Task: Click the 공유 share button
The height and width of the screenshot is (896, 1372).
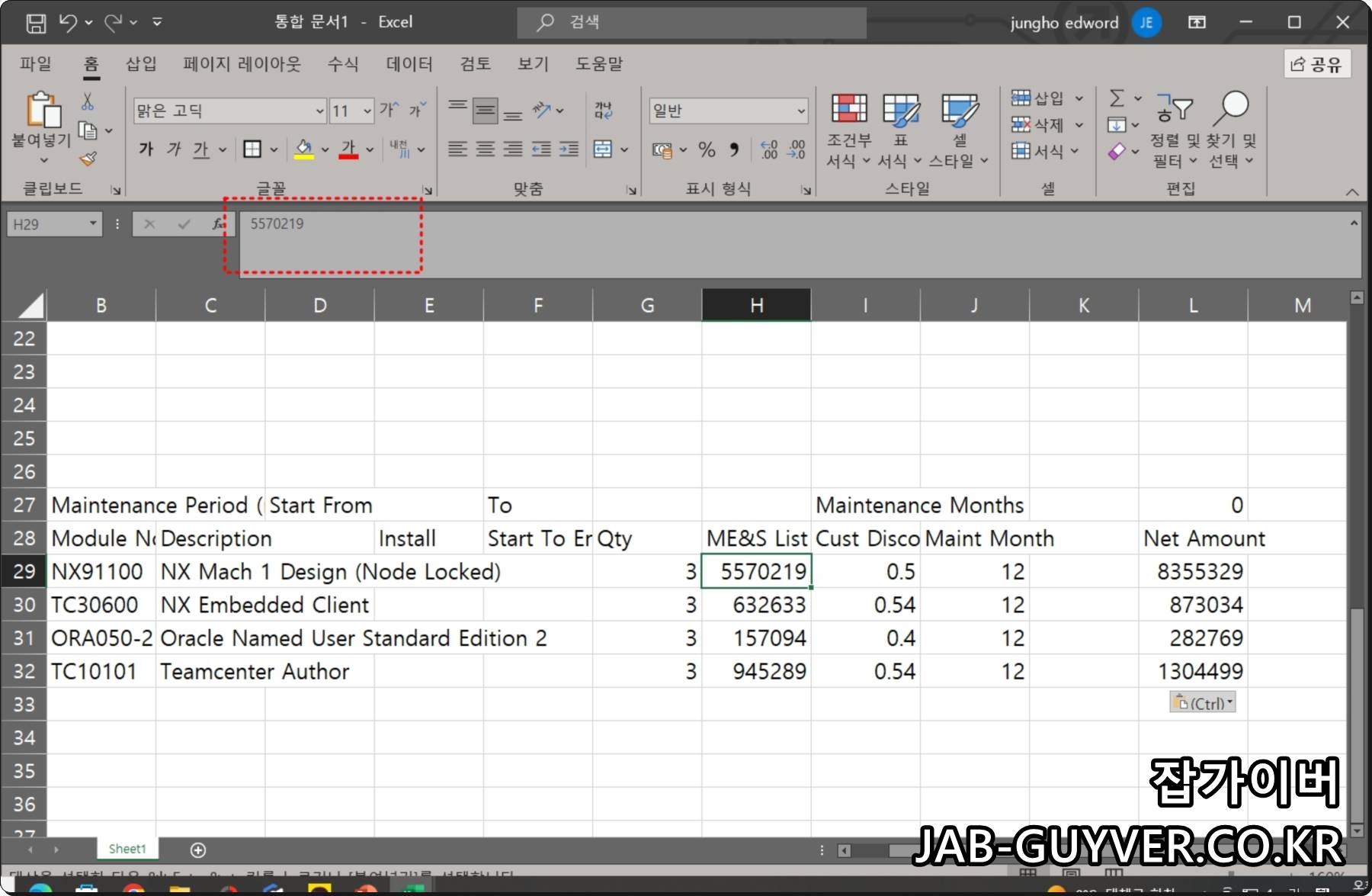Action: [1317, 64]
